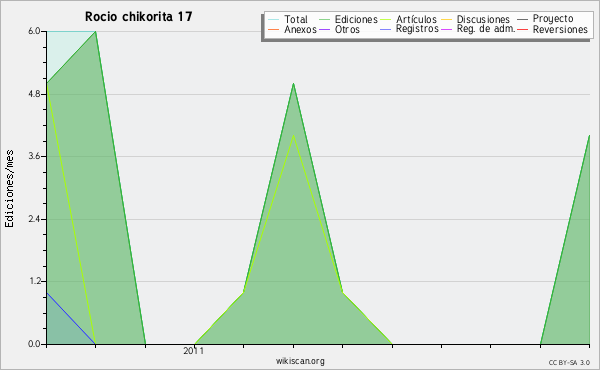The image size is (600, 370).
Task: Click the chart title 'Rocio chikorita 17'
Action: 139,17
